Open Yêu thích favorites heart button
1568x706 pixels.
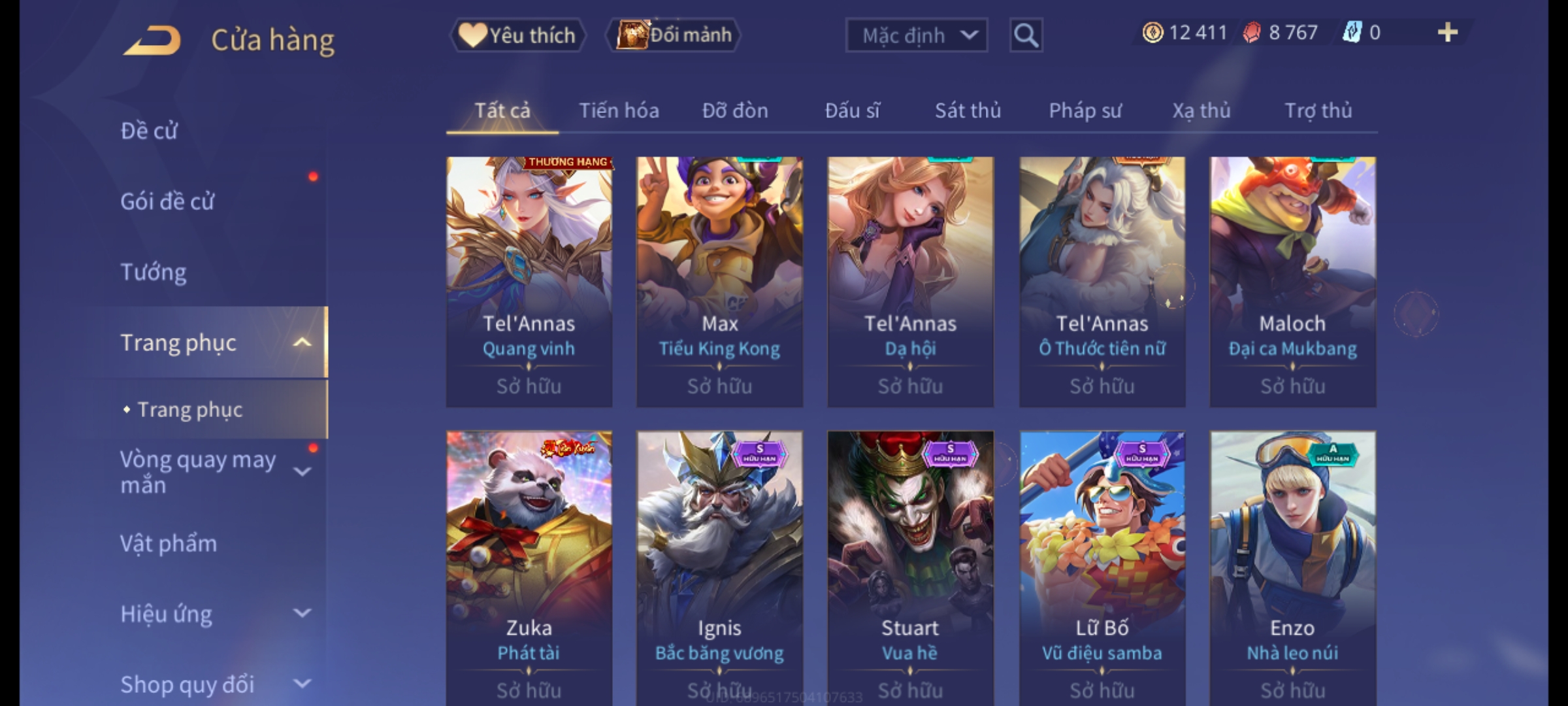coord(517,35)
